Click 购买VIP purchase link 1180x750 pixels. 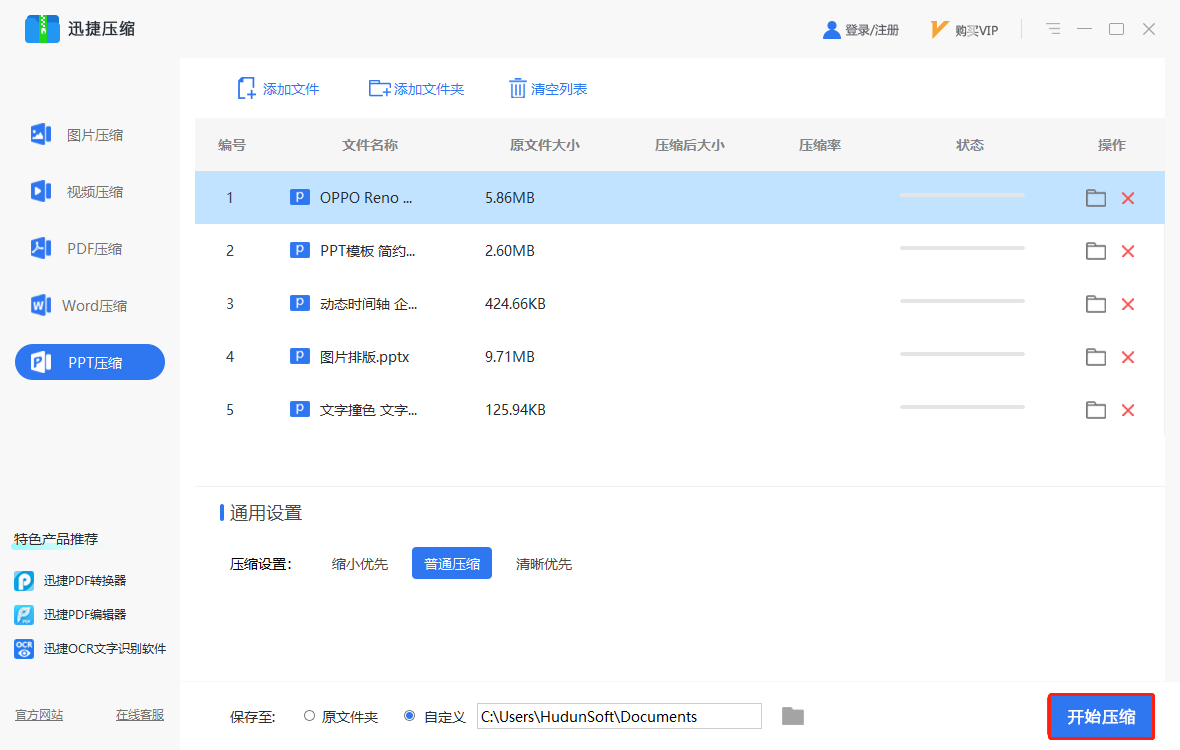click(x=965, y=30)
